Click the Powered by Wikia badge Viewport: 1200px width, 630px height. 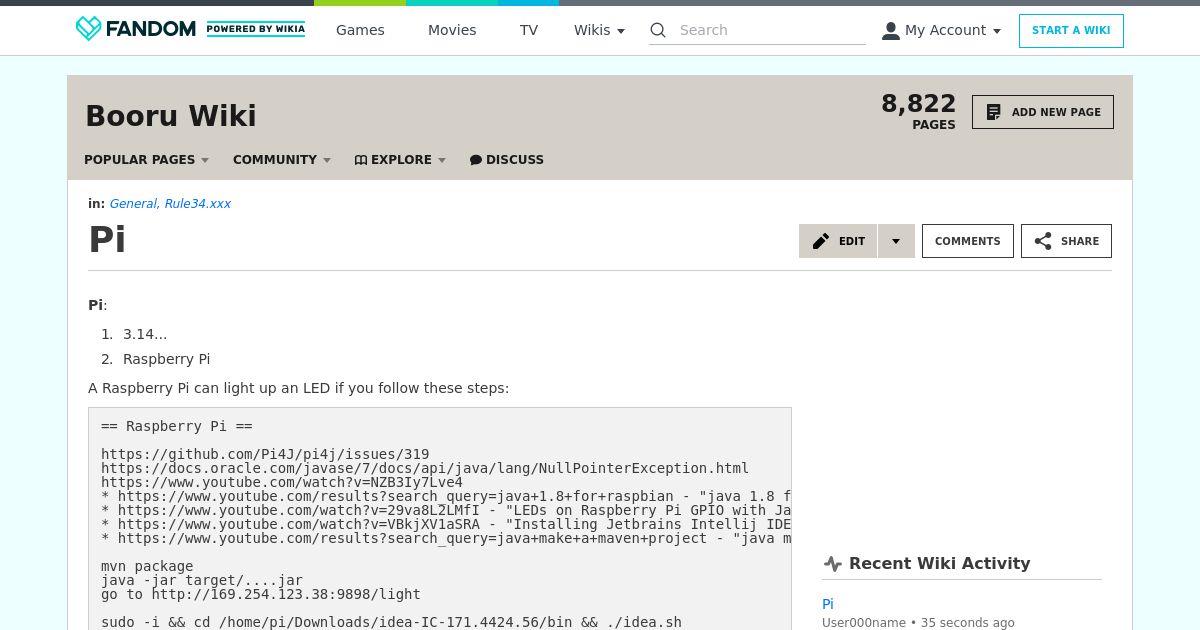(x=255, y=29)
